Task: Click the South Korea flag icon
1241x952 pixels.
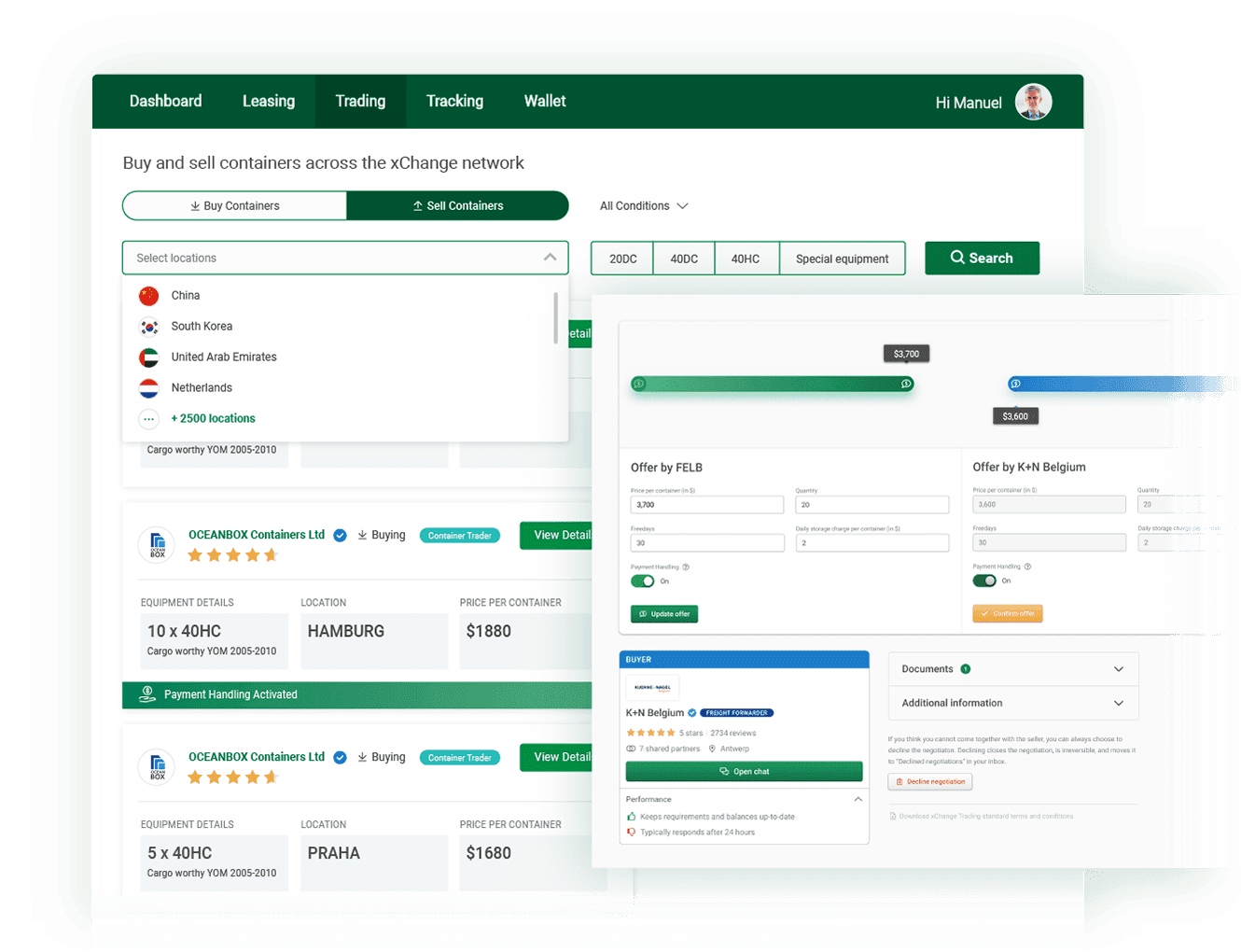Action: coord(149,327)
